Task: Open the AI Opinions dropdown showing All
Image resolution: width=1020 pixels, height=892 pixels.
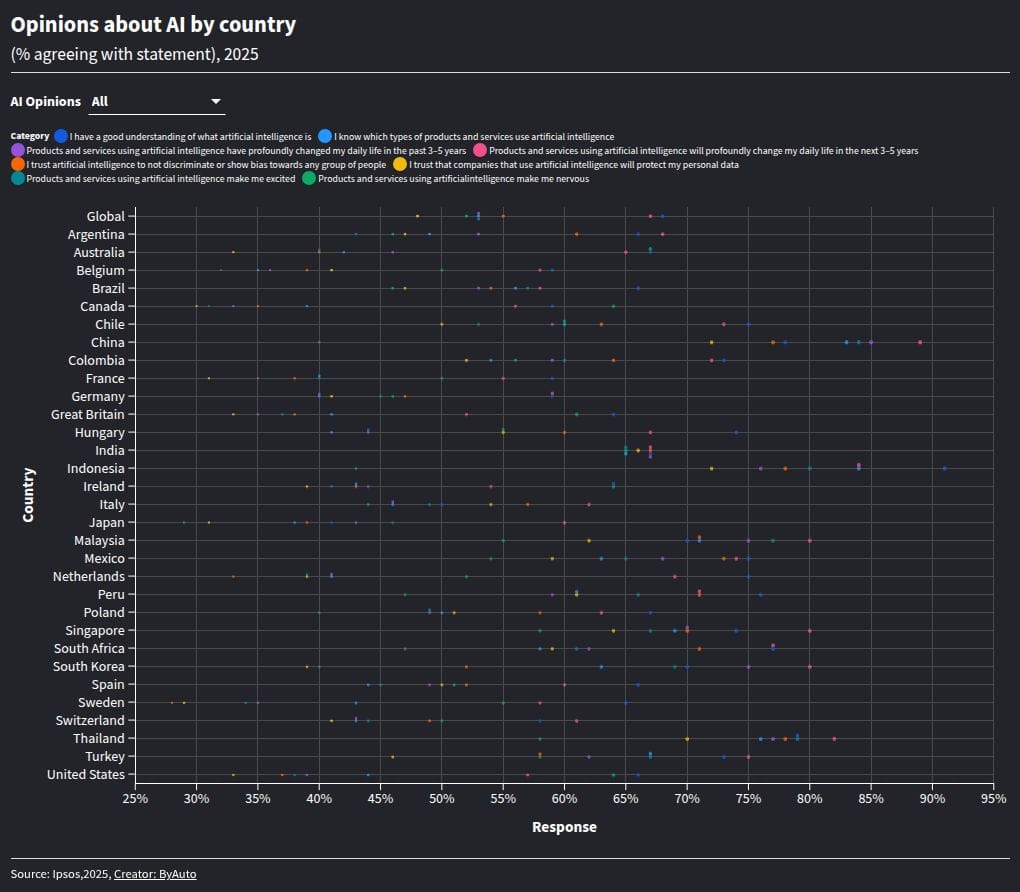Action: point(157,101)
